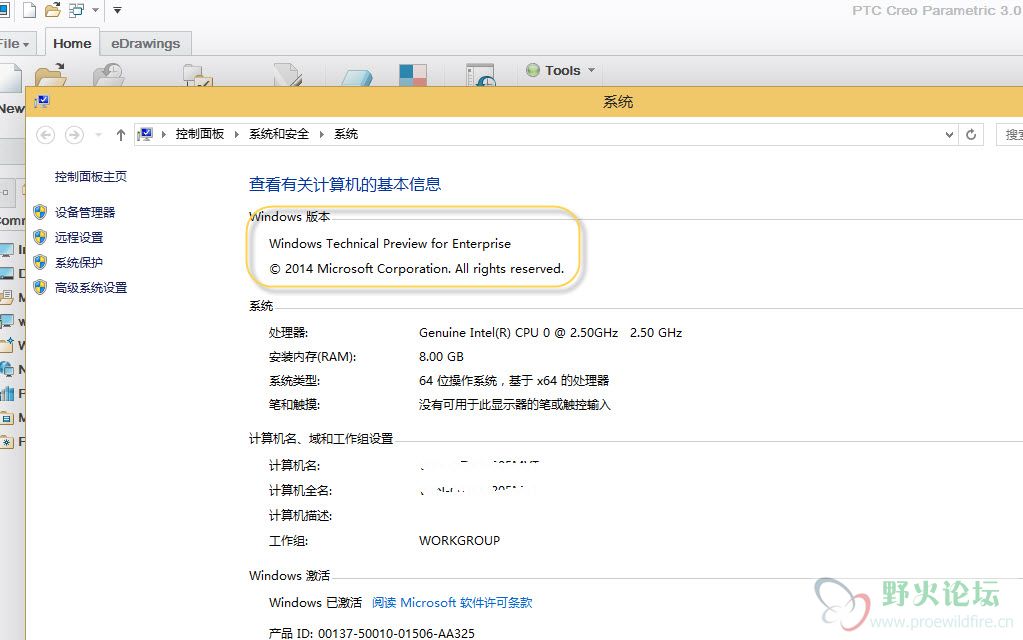1023x640 pixels.
Task: Click the Play Trail File ribbon icon
Action: pos(481,75)
